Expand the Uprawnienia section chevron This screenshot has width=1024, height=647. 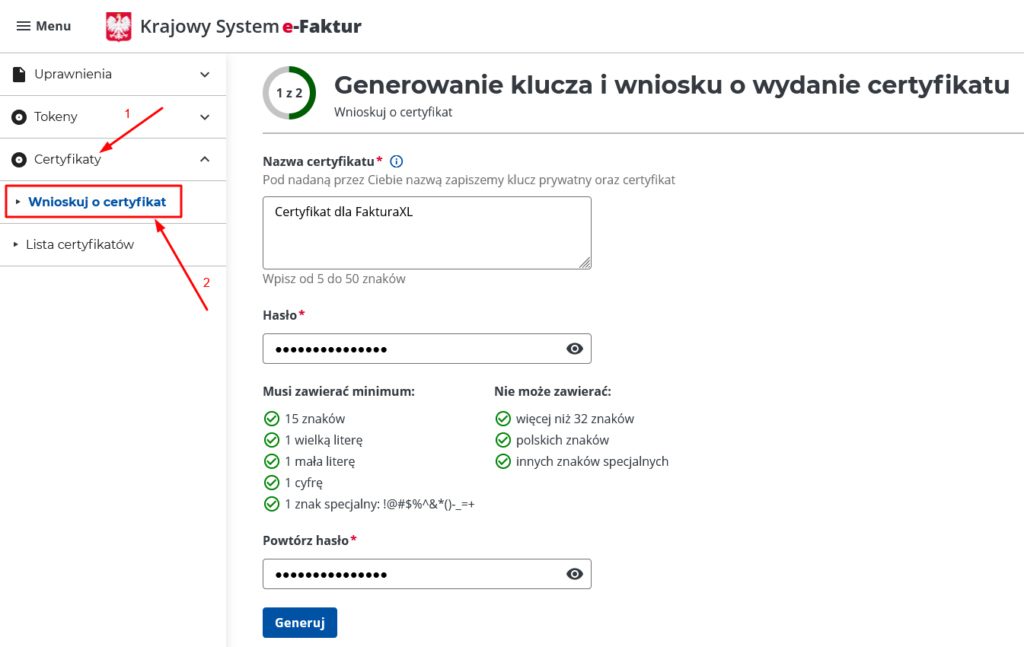tap(205, 74)
